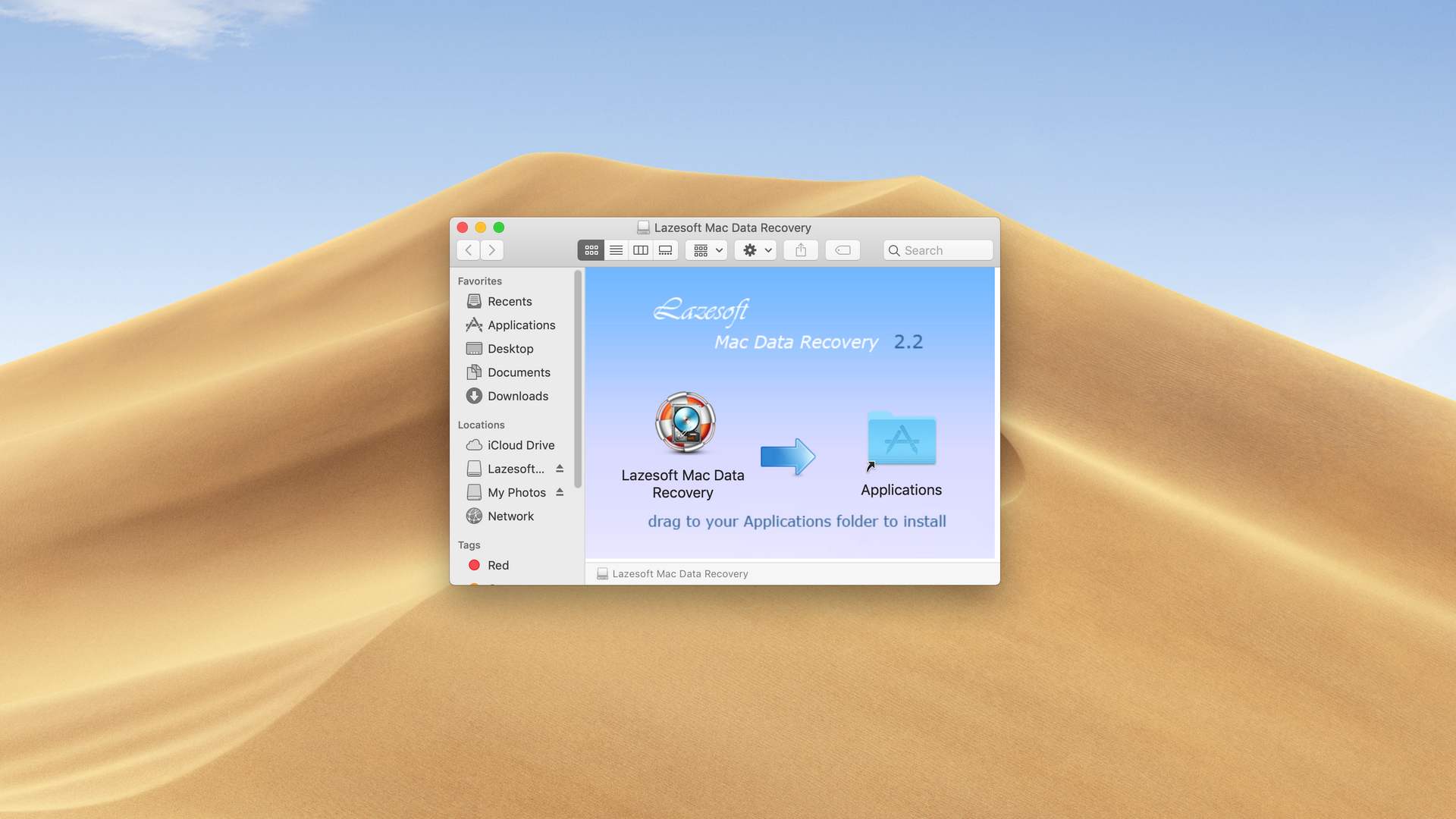Select My Photos volume in sidebar
1456x819 pixels.
pos(507,492)
